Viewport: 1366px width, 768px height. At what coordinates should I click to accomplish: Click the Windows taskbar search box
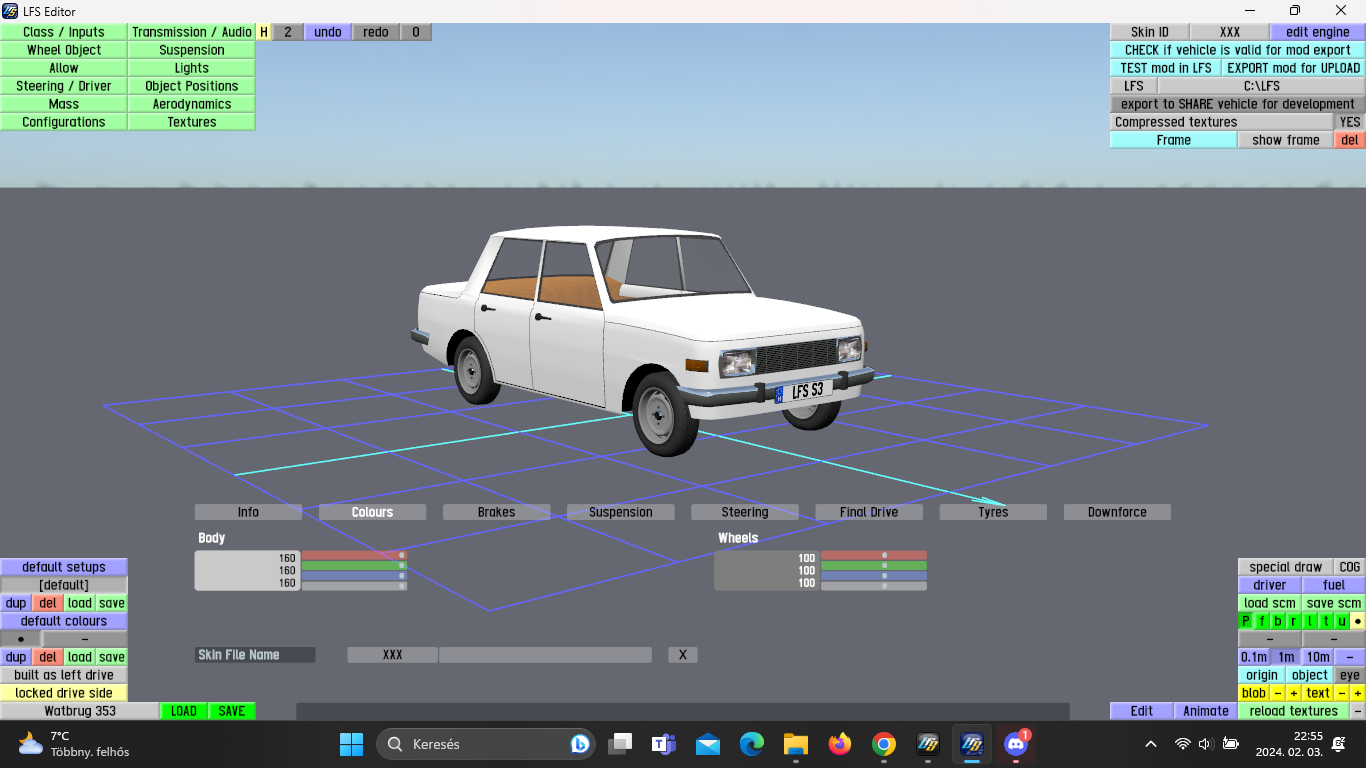488,744
